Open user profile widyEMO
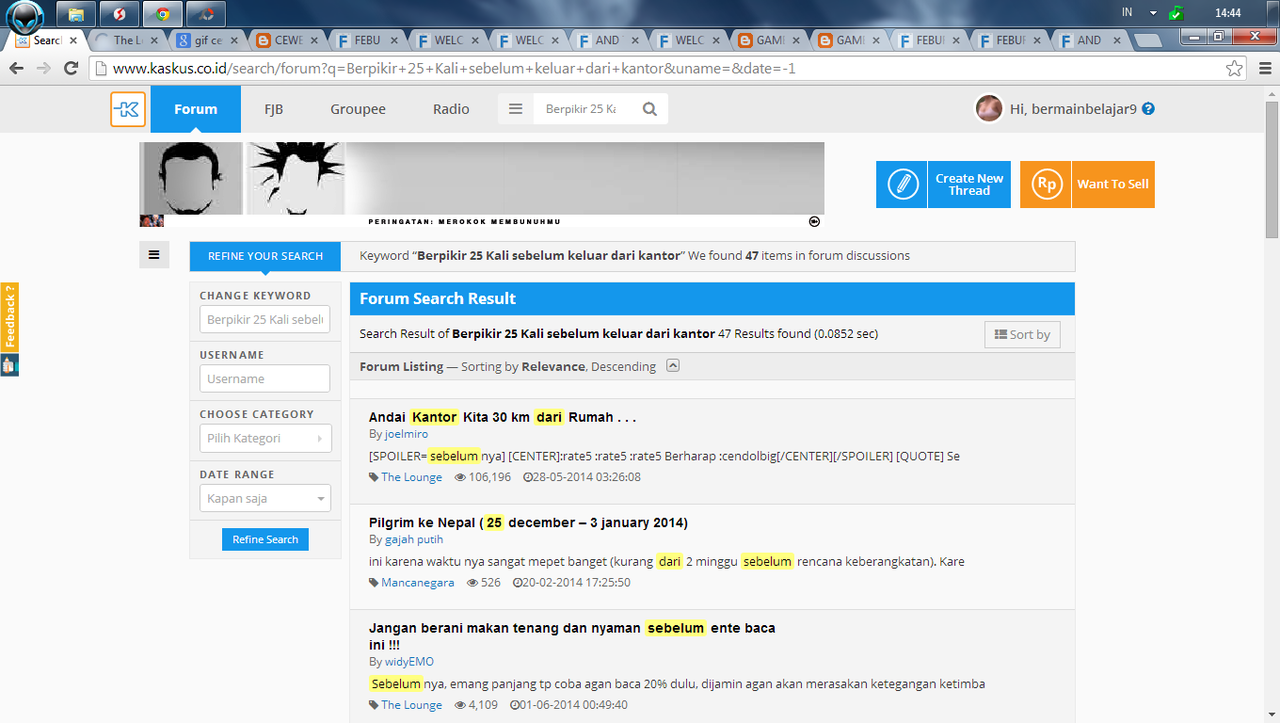The width and height of the screenshot is (1280, 723). 409,661
